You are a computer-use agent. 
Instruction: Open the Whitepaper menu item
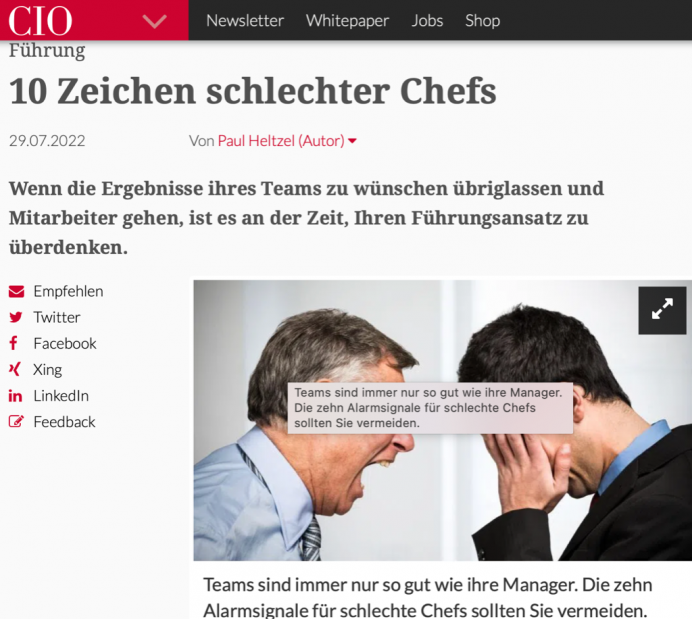click(x=347, y=21)
